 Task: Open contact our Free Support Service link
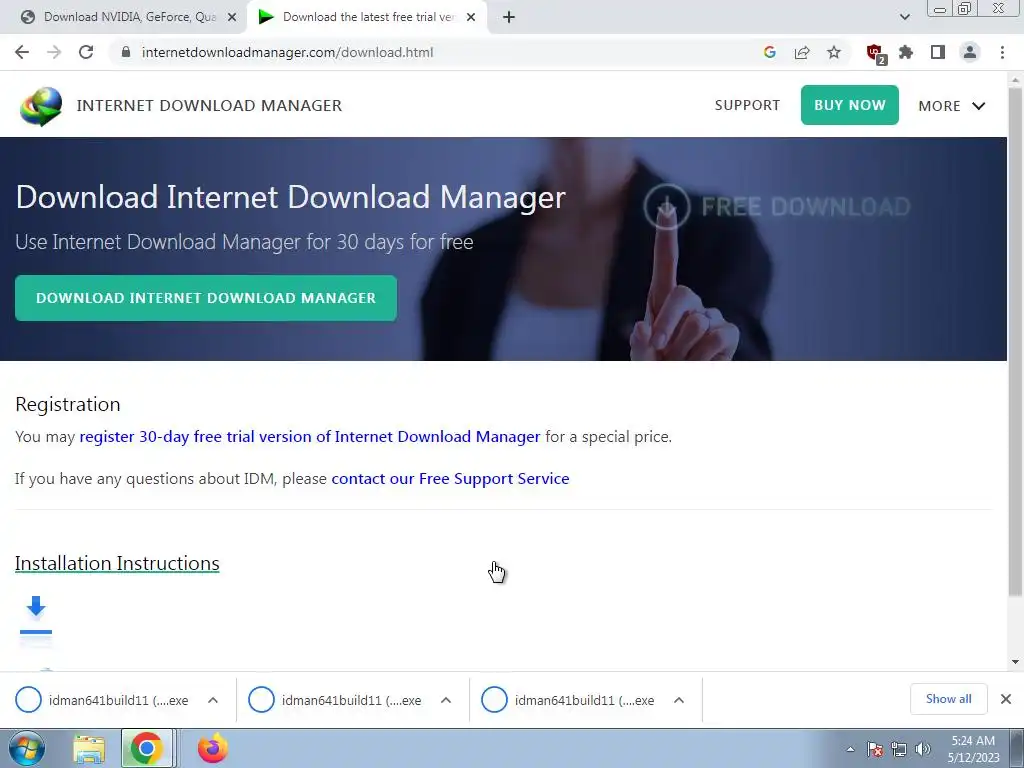[x=451, y=479]
